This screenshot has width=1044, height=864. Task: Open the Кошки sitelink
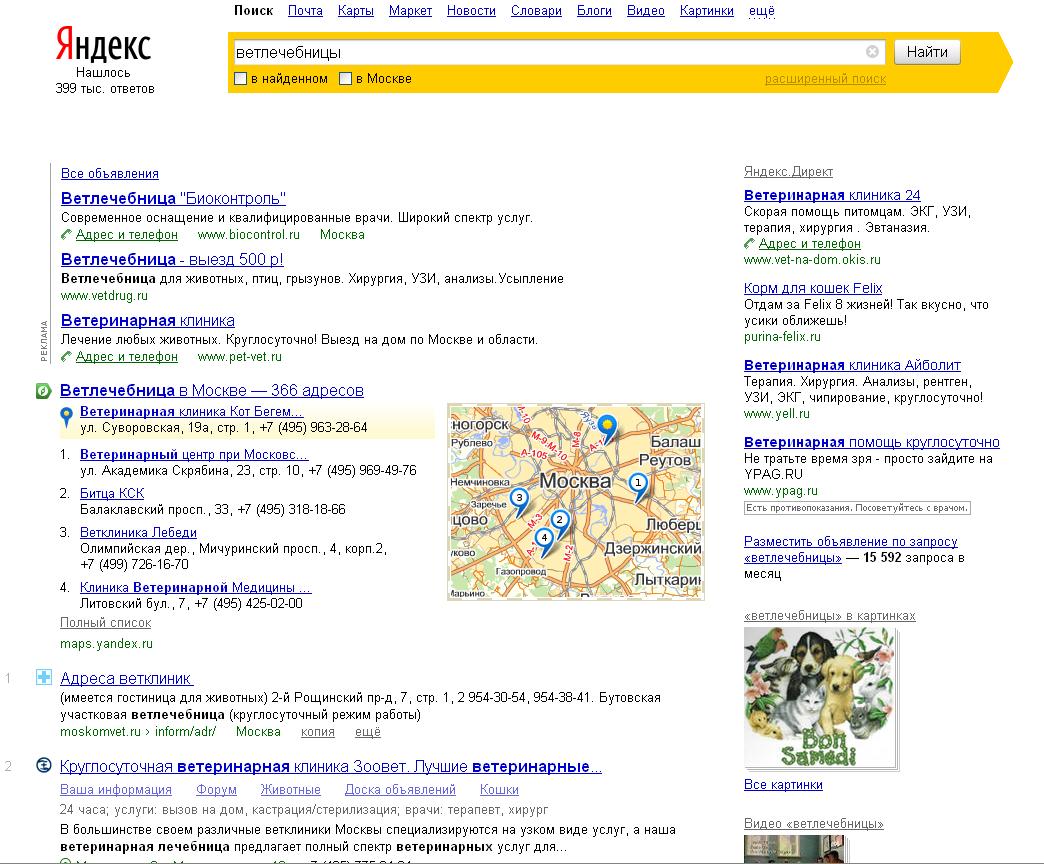(x=499, y=789)
